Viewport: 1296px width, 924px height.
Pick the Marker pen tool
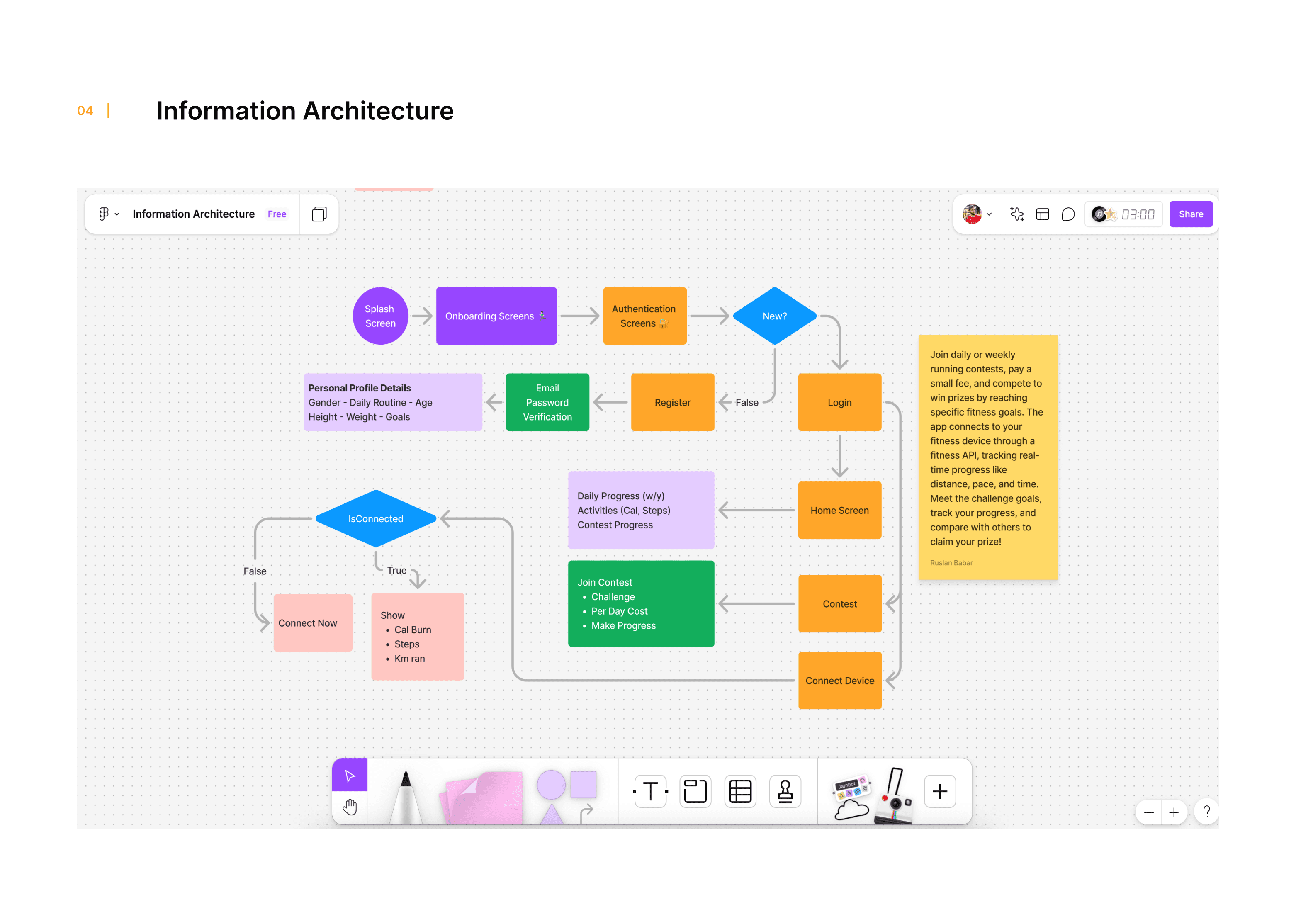(x=406, y=797)
